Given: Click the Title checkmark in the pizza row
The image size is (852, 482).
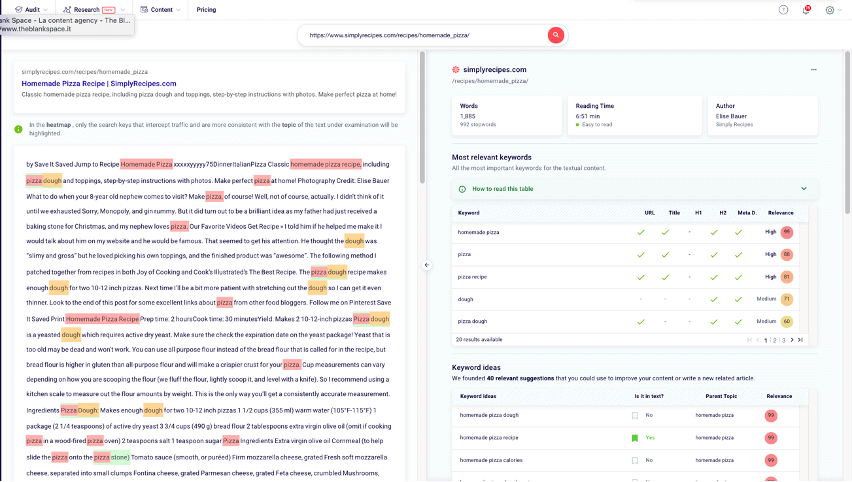Looking at the screenshot, I should click(665, 255).
